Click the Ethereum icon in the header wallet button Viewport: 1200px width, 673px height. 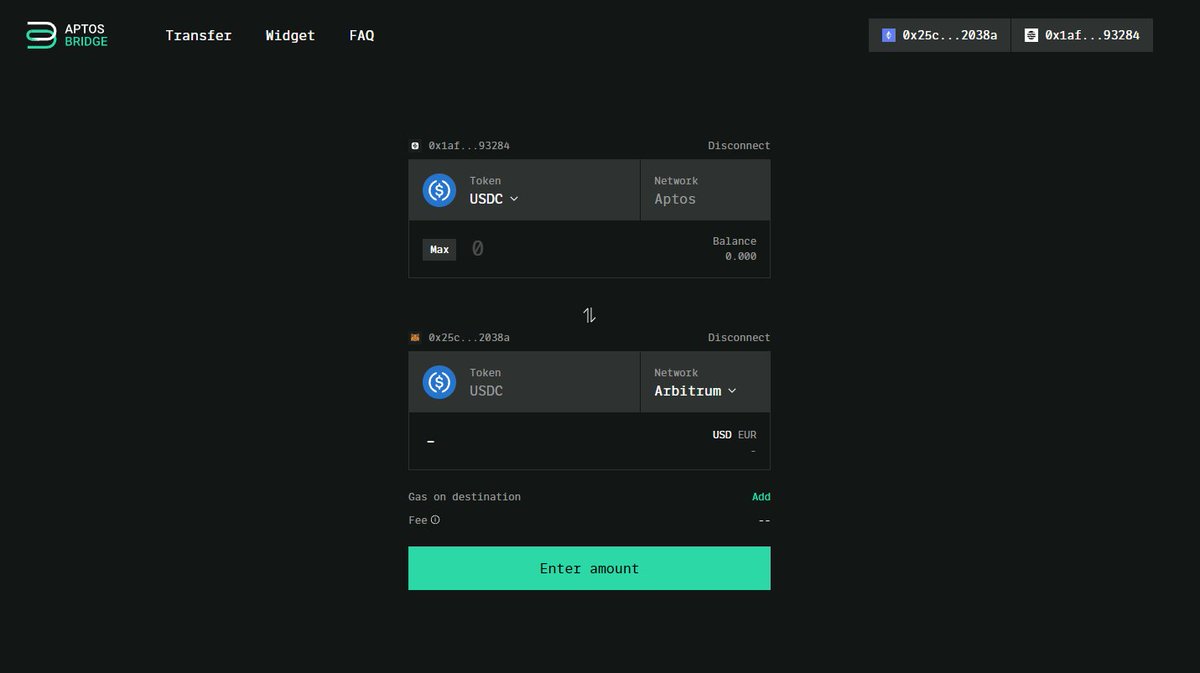pos(888,35)
